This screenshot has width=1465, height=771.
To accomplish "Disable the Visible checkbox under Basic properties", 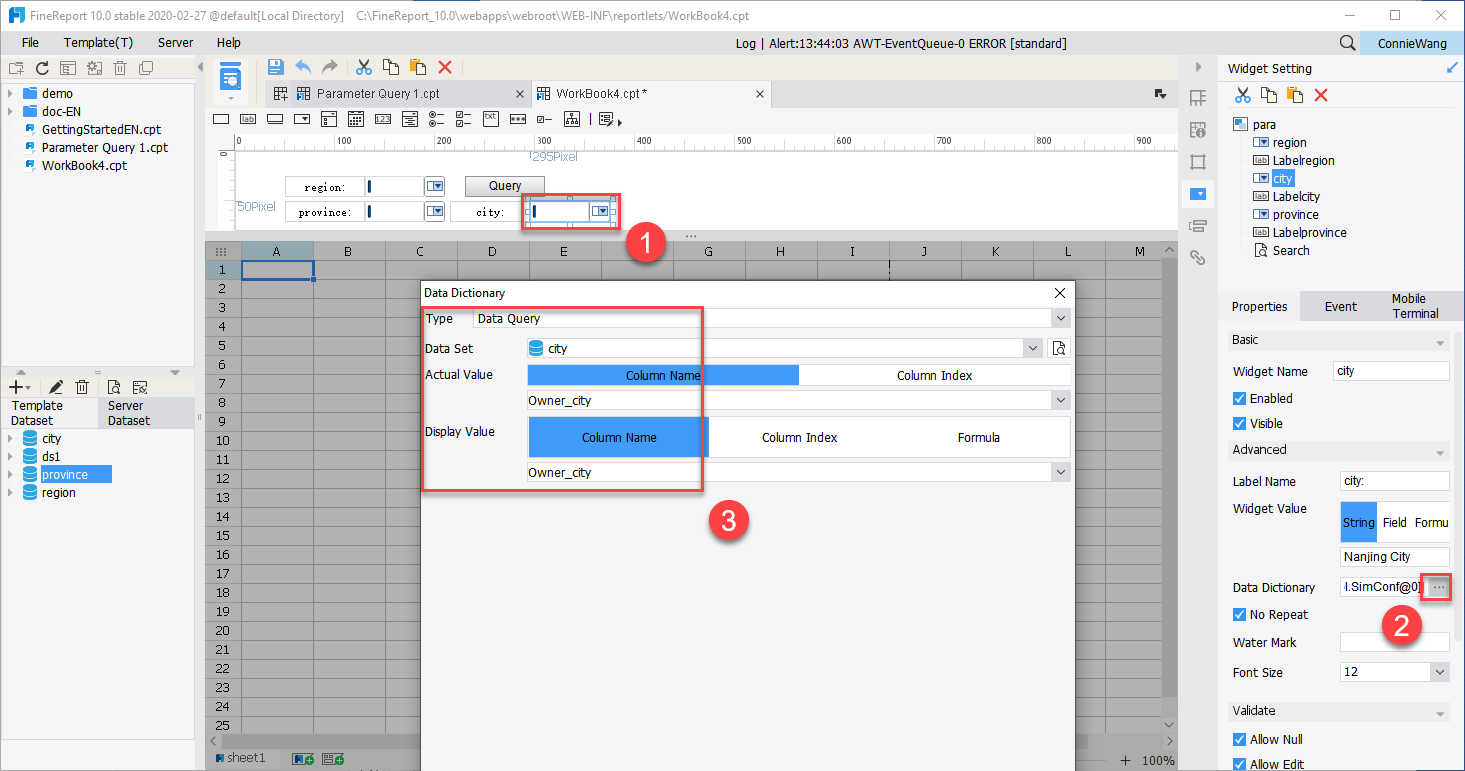I will pos(1240,423).
